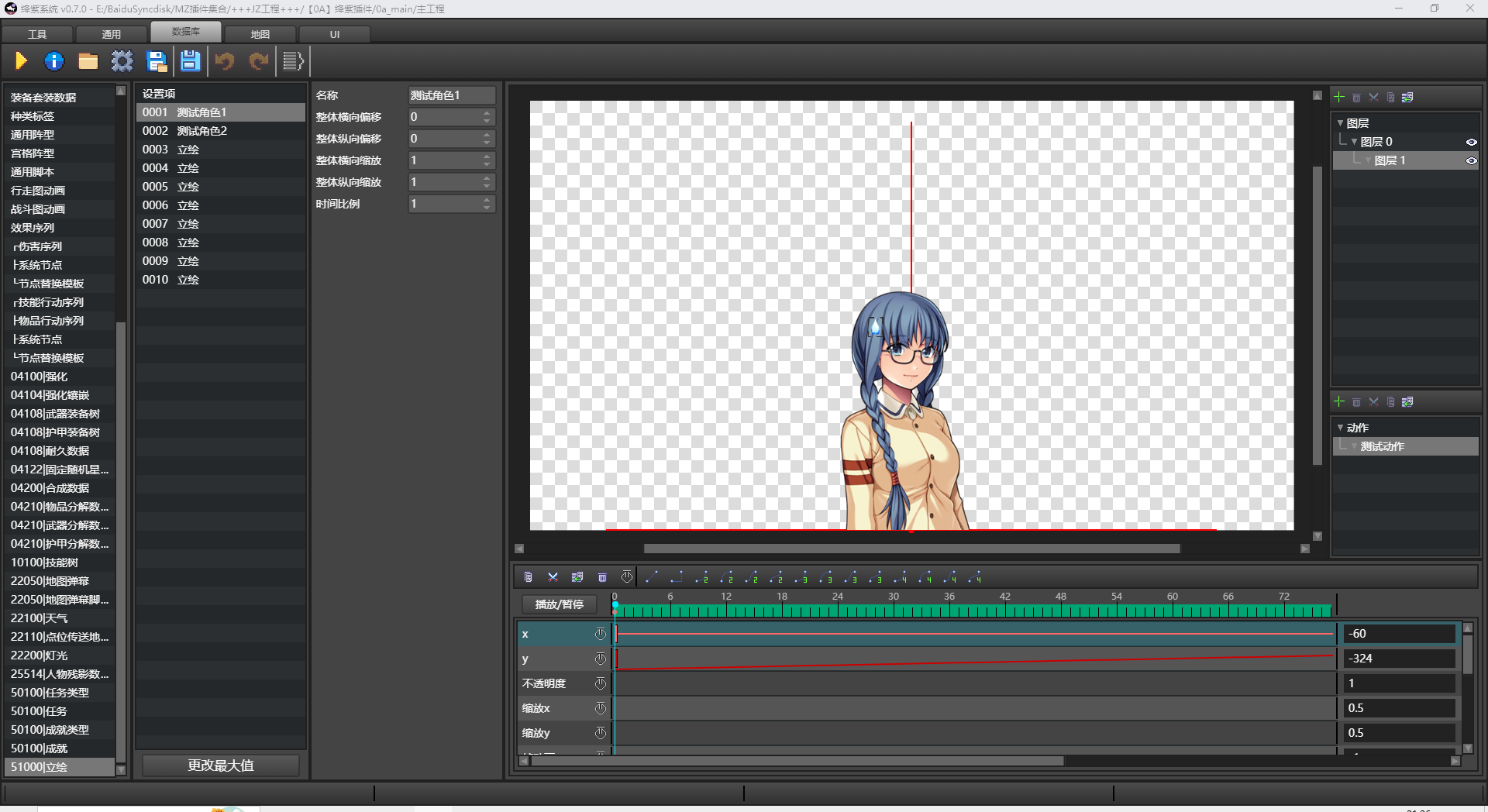Click the list panel icon in the toolbar

click(293, 61)
